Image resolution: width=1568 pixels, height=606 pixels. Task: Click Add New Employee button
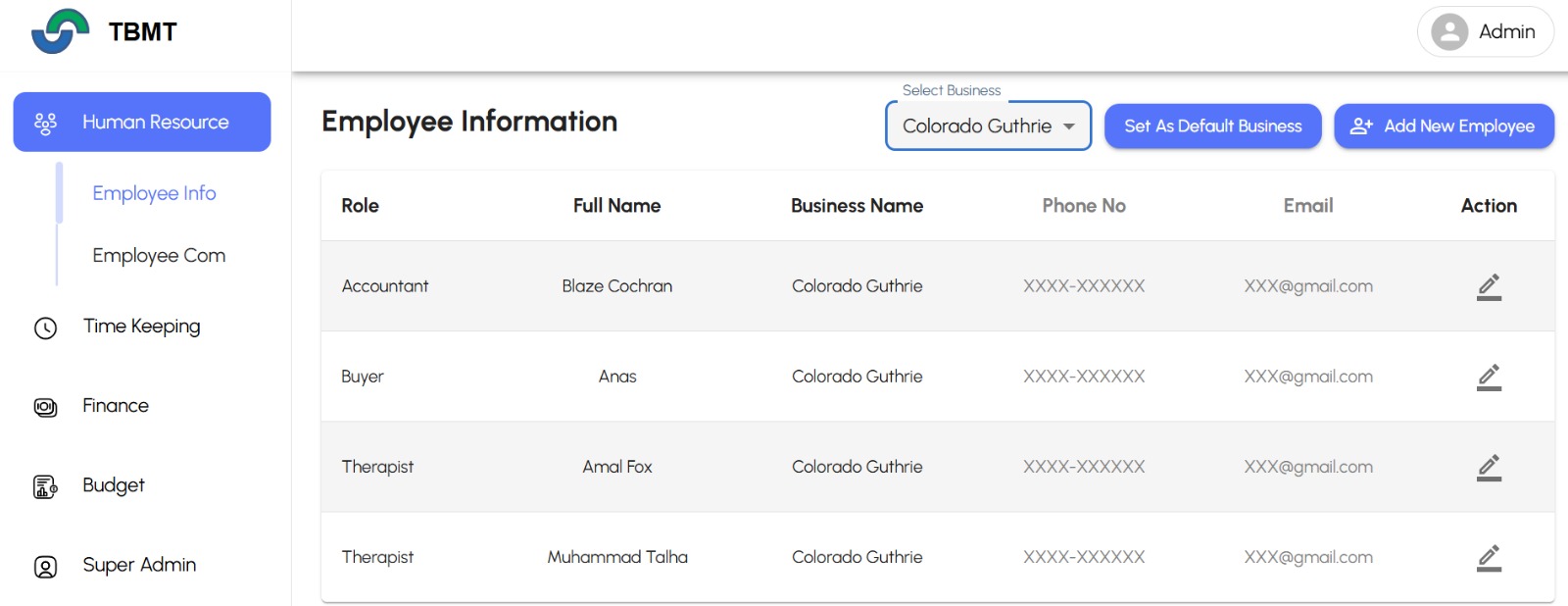(1444, 126)
